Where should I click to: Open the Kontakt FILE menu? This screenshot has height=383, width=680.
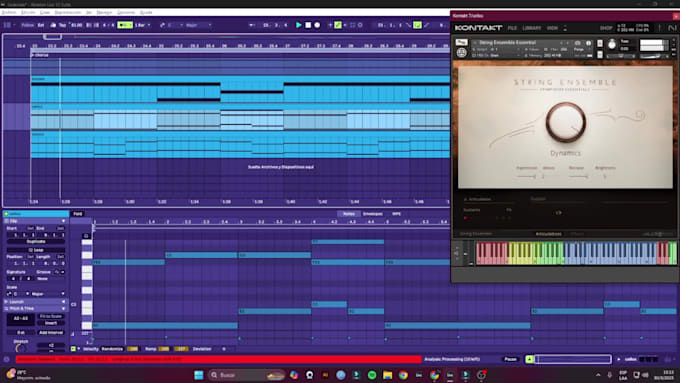click(512, 28)
